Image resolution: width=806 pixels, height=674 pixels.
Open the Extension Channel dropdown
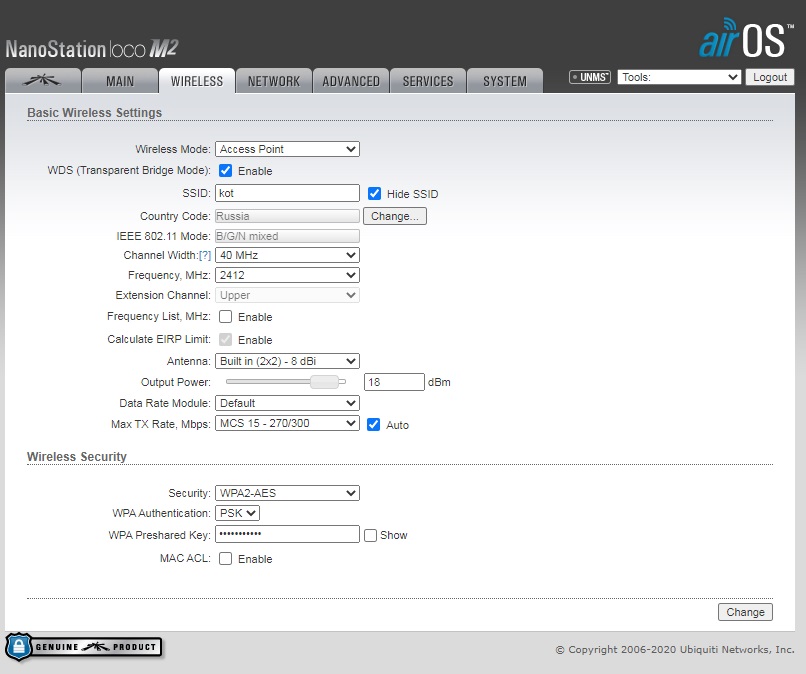point(287,295)
